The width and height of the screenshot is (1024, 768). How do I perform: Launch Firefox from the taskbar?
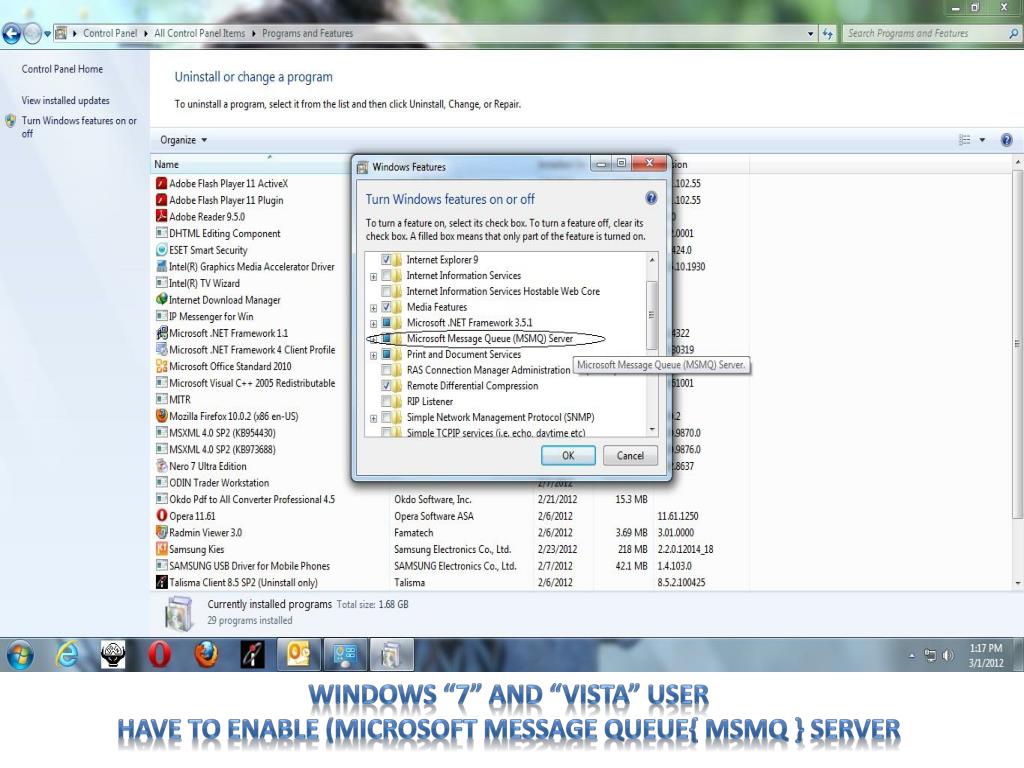pos(206,654)
